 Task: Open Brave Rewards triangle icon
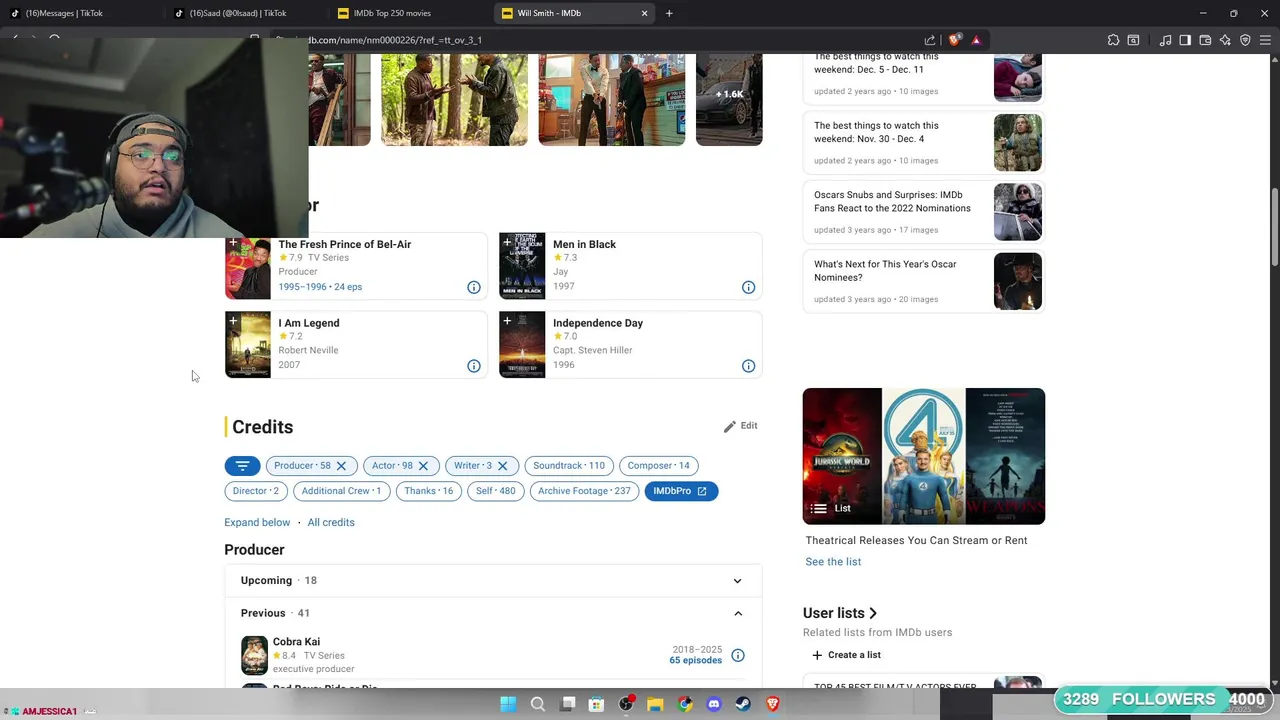point(976,40)
